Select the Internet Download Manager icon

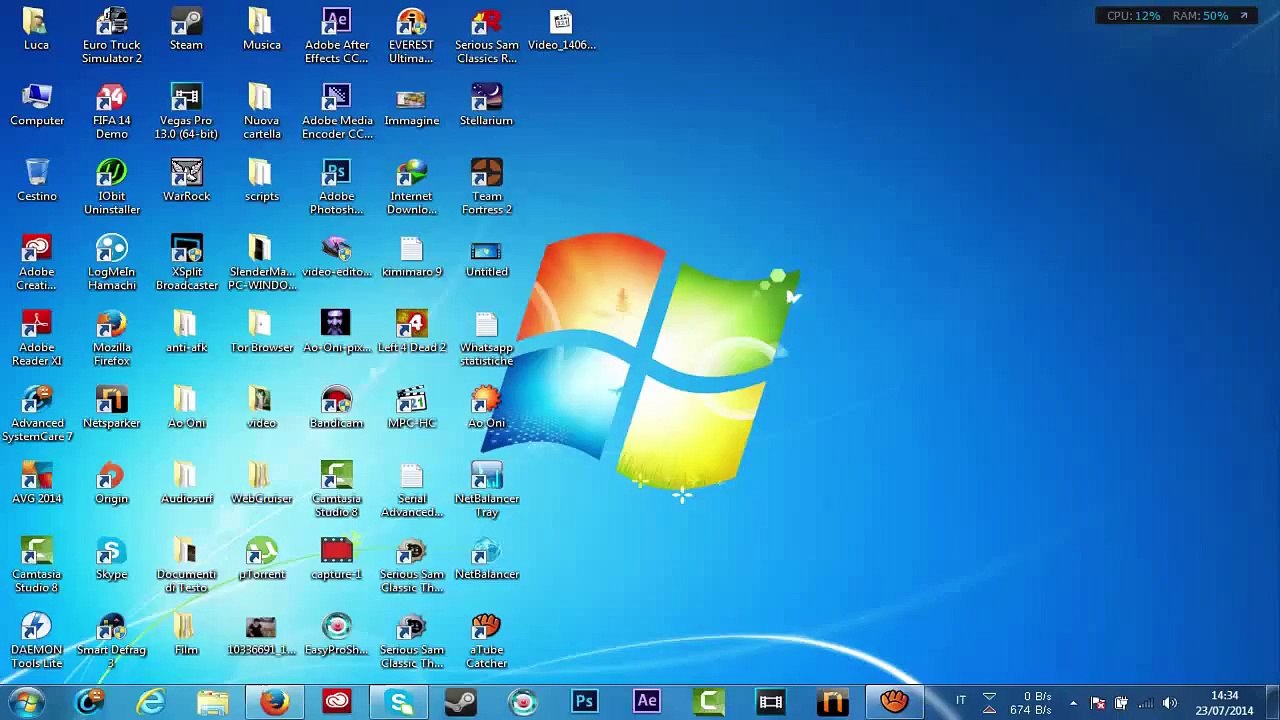pos(411,187)
